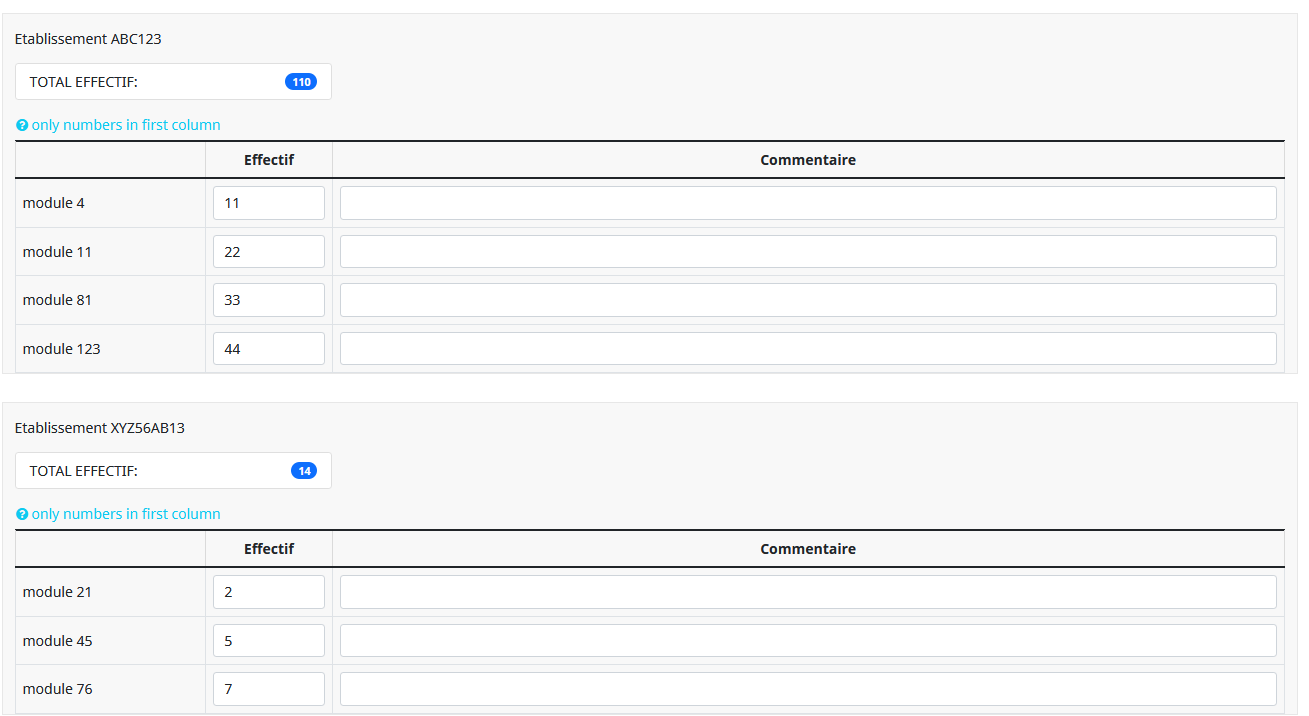Viewport: 1309px width, 716px height.
Task: Focus the Effectif field for module 21
Action: click(x=269, y=592)
